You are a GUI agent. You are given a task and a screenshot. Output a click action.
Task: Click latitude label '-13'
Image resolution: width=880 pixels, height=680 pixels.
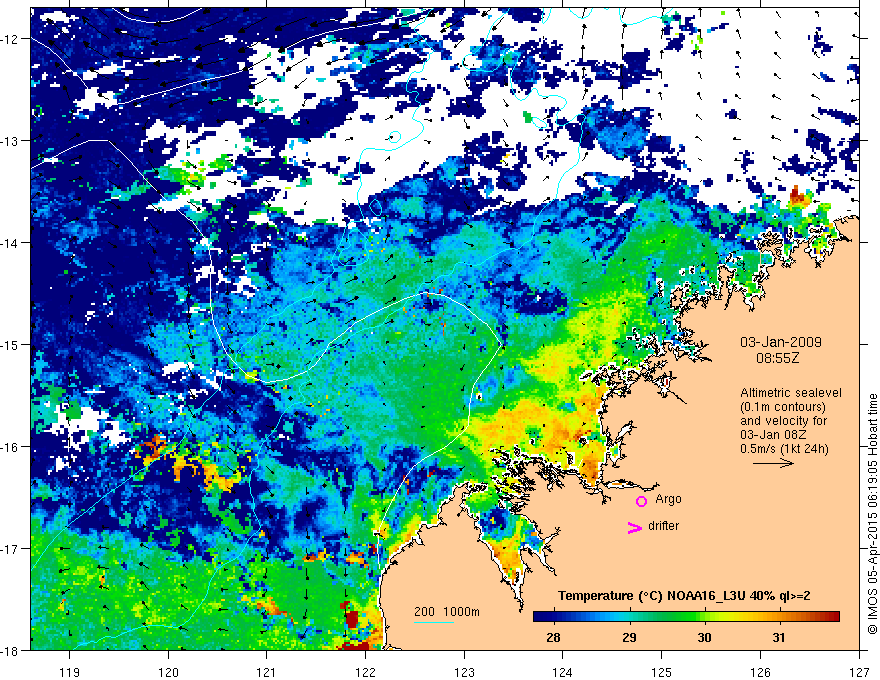point(9,141)
